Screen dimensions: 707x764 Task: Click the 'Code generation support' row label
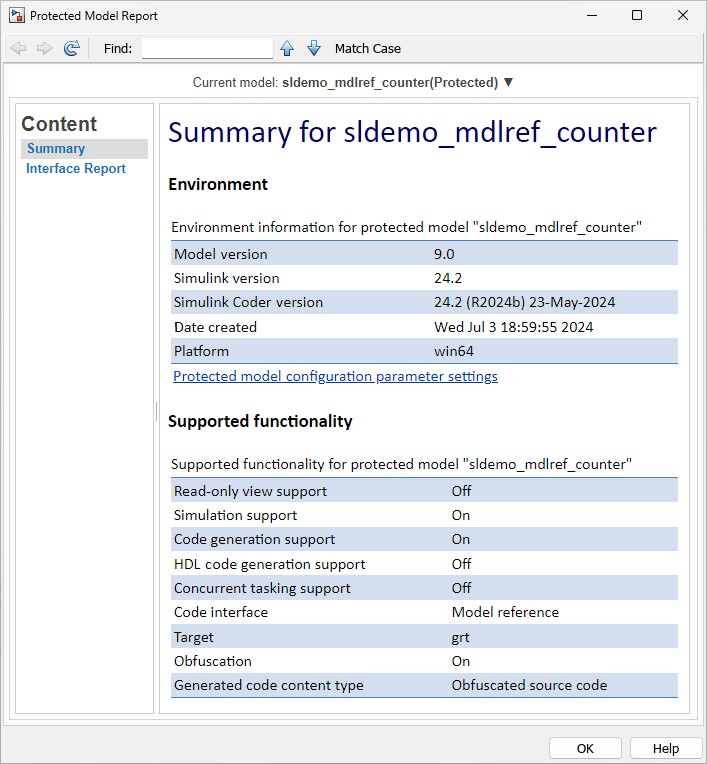[x=254, y=539]
